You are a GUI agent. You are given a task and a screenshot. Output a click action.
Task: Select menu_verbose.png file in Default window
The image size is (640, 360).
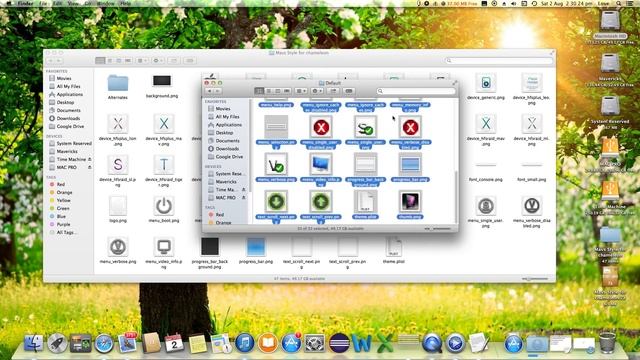point(276,164)
